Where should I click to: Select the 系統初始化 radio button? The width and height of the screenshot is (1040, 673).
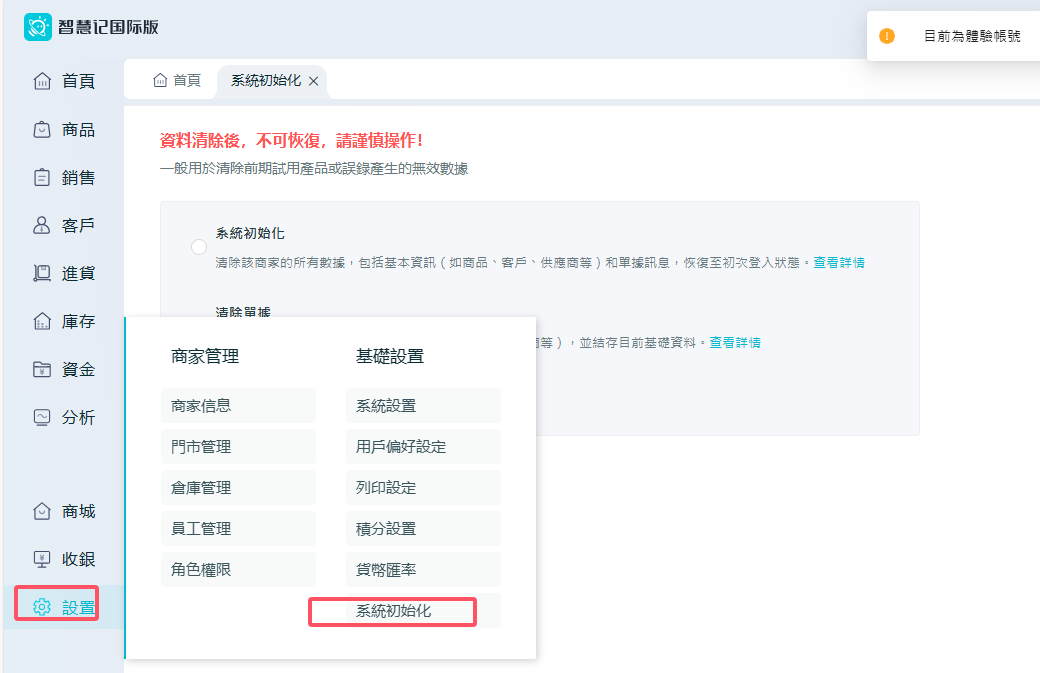coord(199,247)
